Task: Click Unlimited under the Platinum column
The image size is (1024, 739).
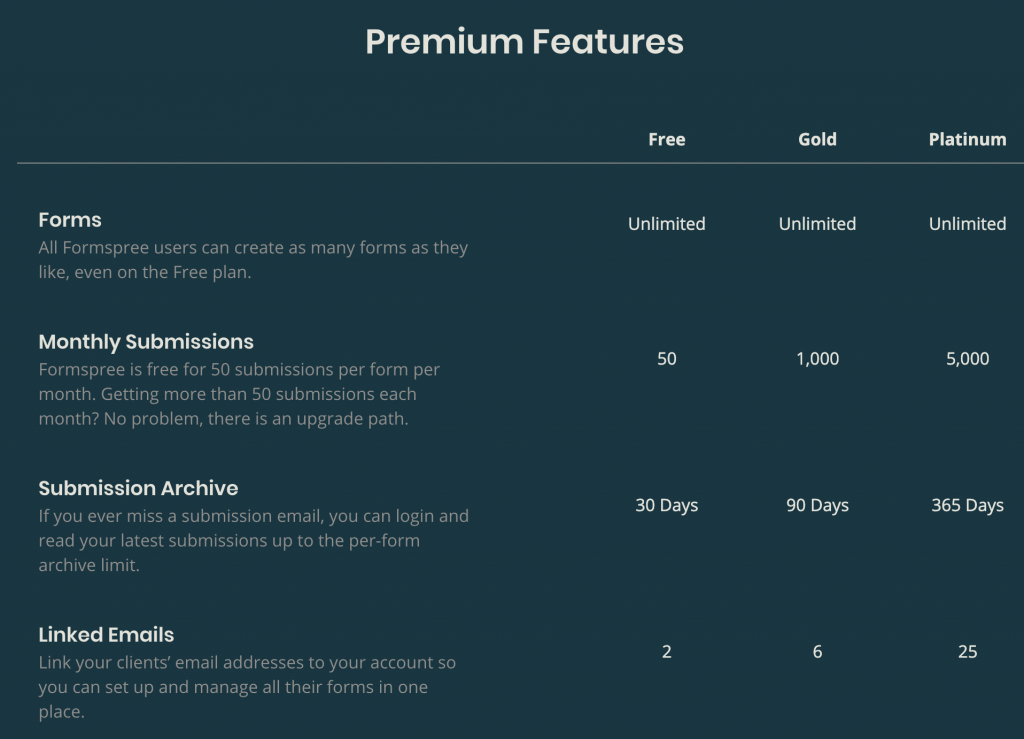Action: click(x=967, y=224)
